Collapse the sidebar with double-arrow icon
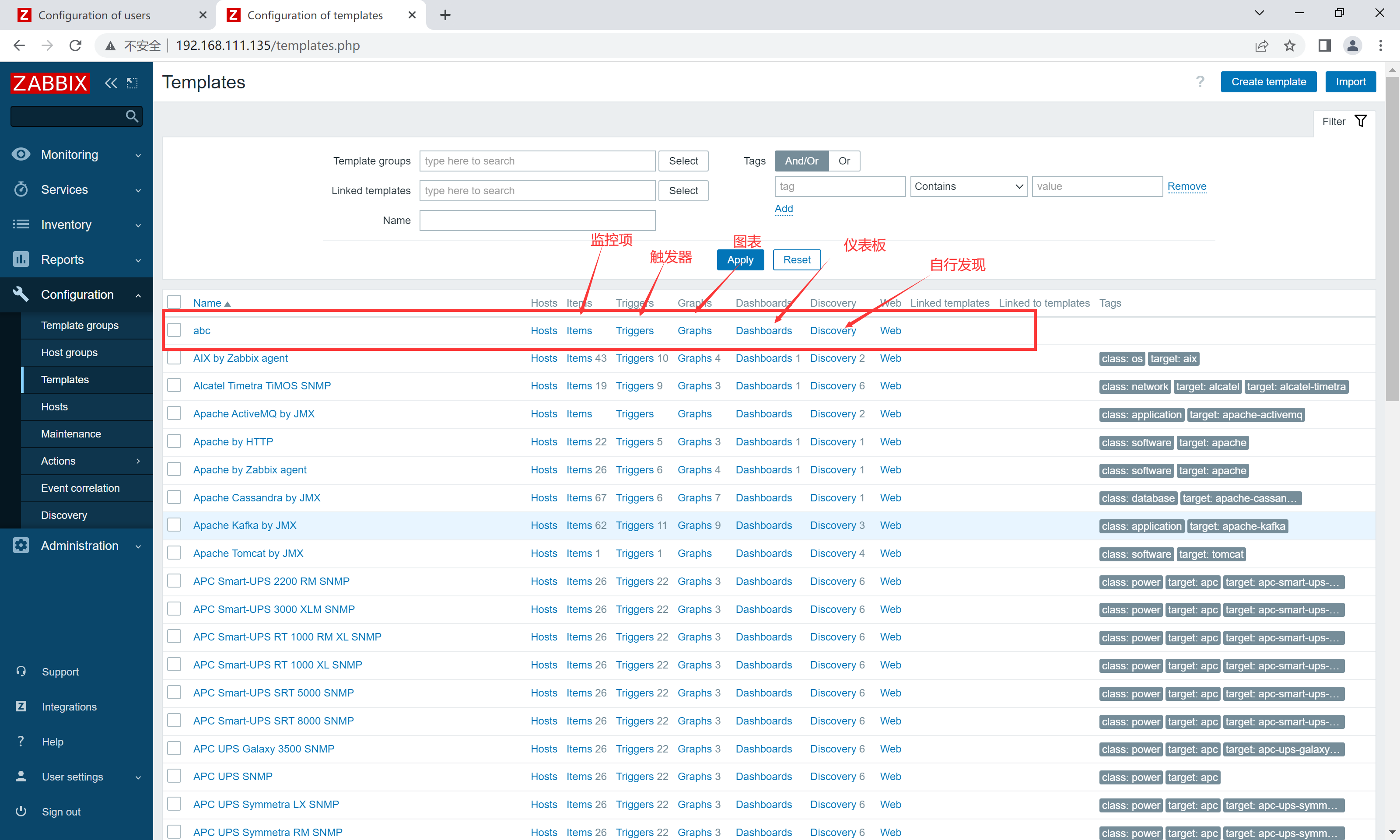This screenshot has width=1400, height=840. coord(111,83)
